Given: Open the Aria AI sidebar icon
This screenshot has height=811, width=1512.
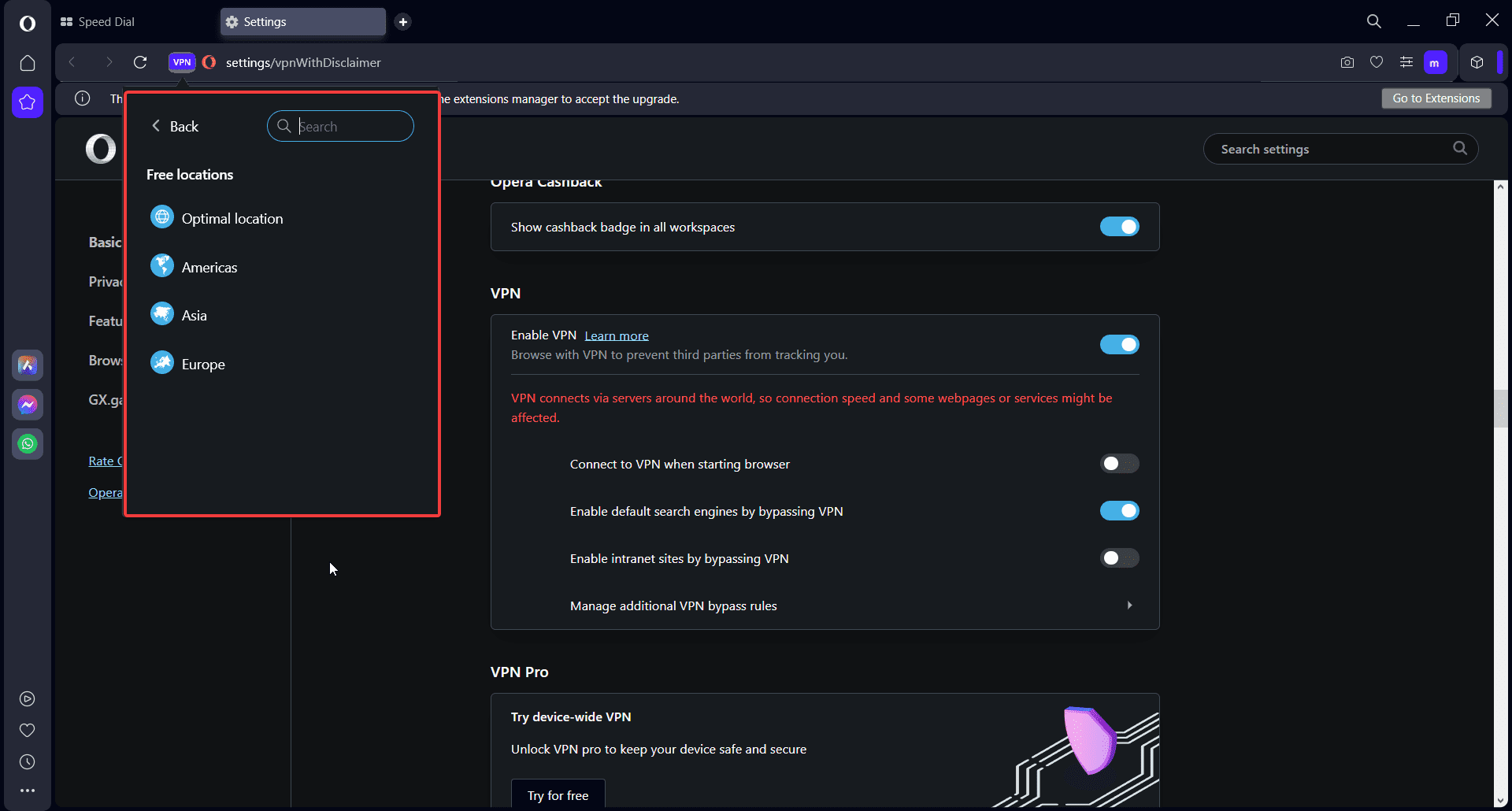Looking at the screenshot, I should click(28, 365).
